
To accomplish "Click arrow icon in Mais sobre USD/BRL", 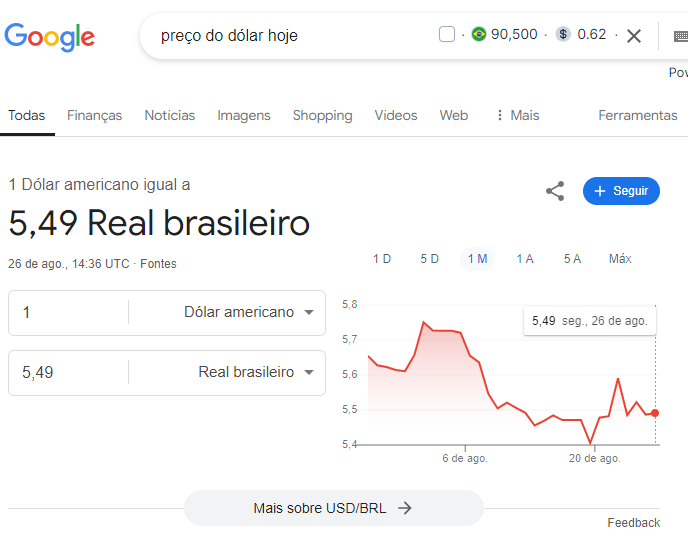I will tap(405, 508).
